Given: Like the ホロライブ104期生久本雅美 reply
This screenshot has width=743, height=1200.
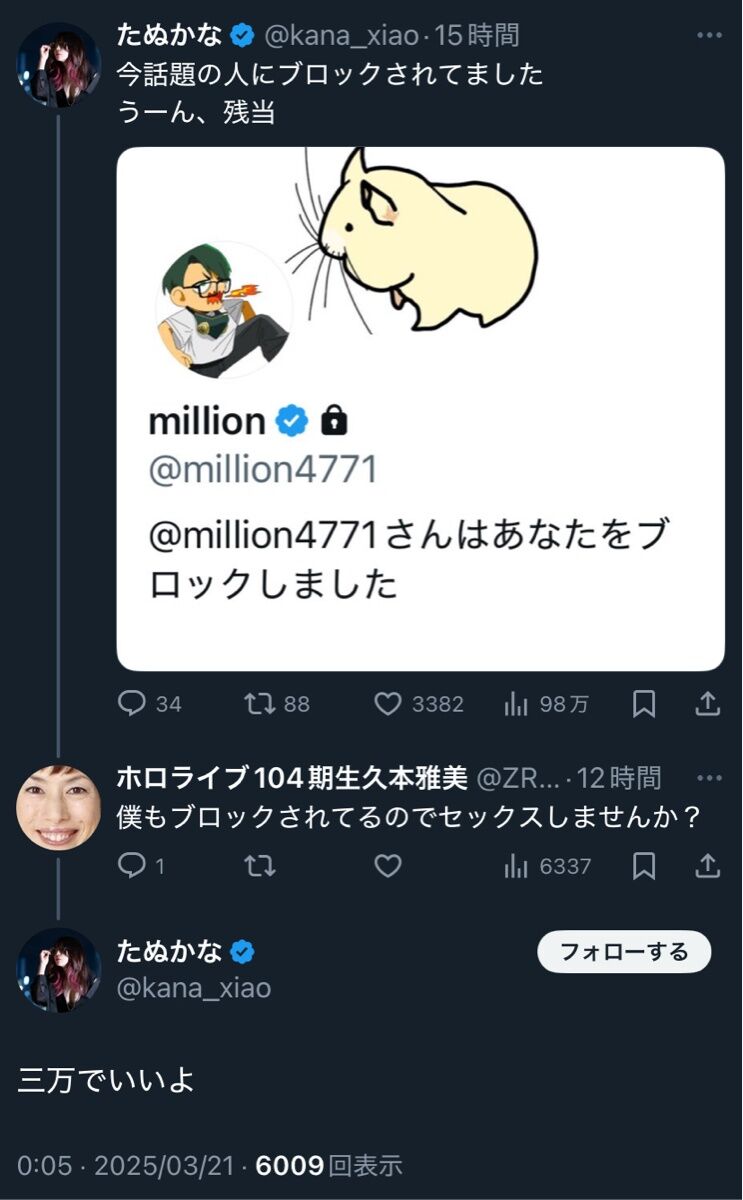Looking at the screenshot, I should tap(388, 866).
